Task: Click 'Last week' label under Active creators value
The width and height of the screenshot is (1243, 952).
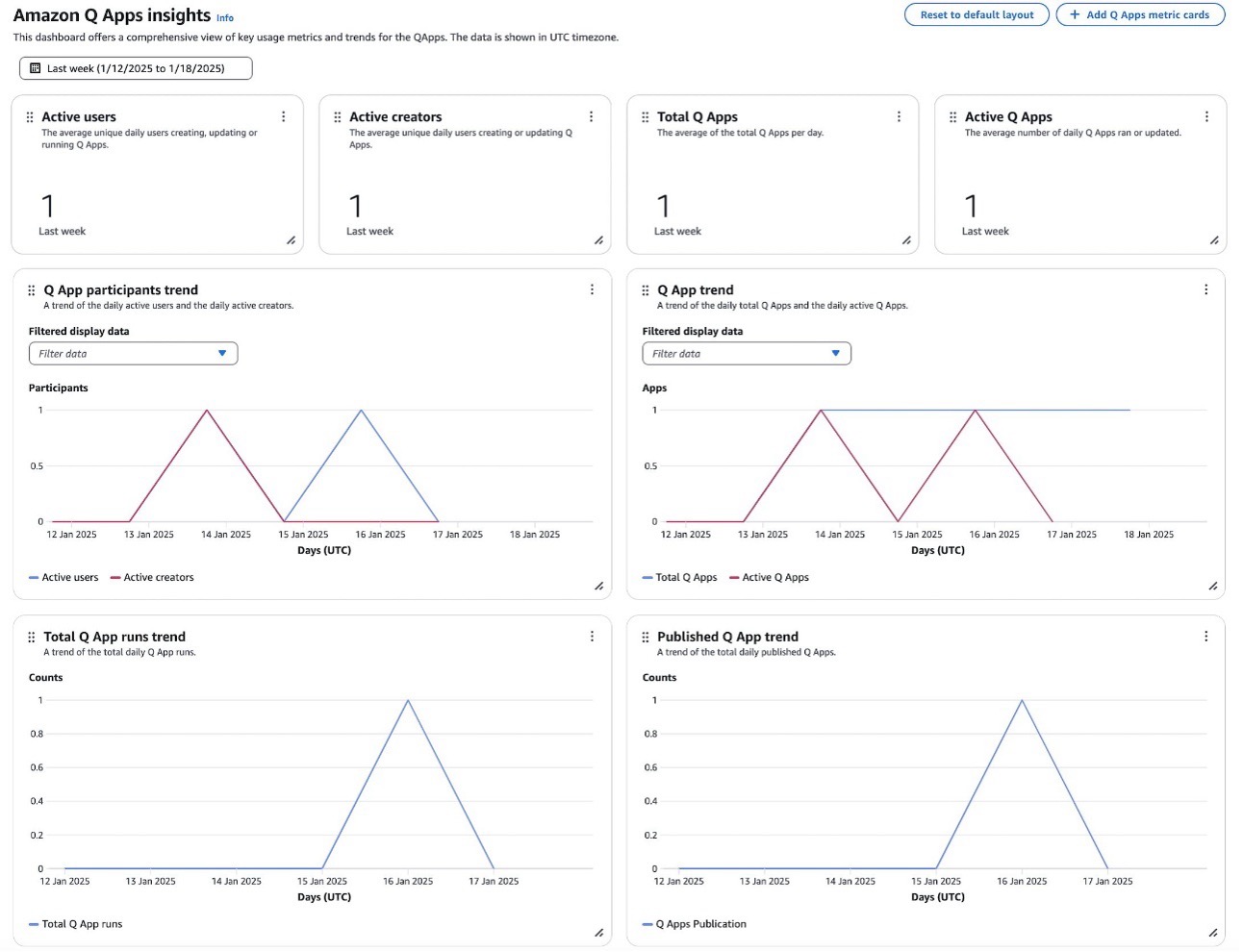Action: (369, 231)
